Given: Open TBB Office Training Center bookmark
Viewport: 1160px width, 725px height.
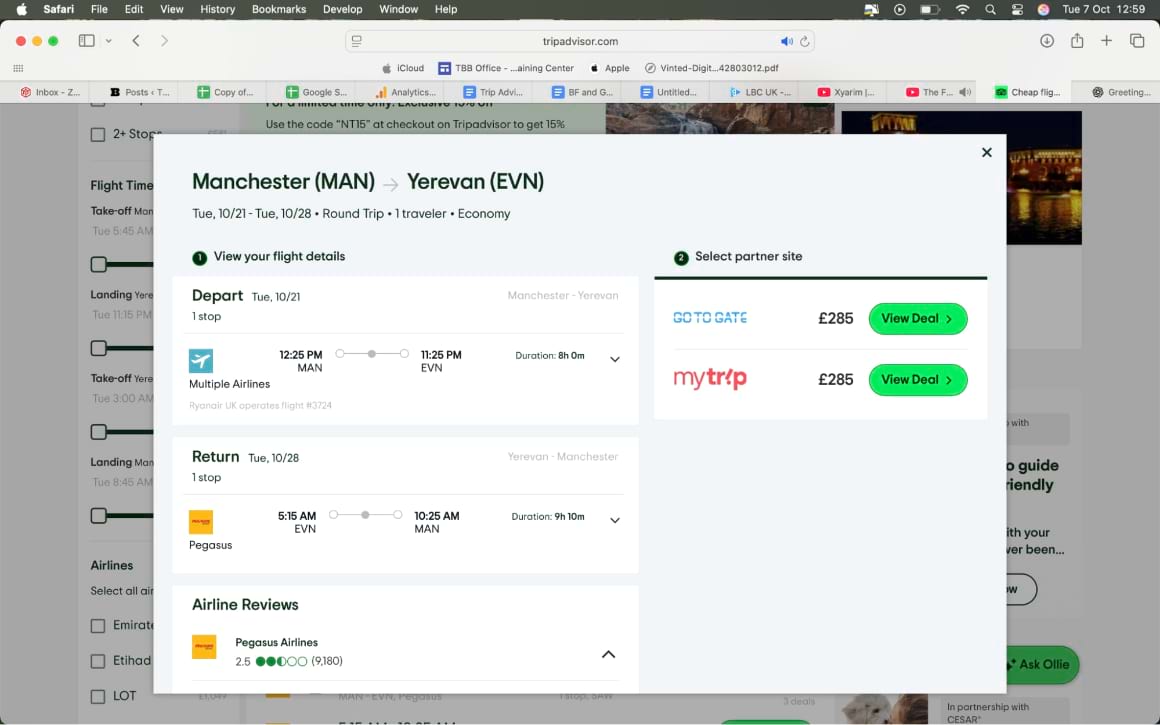Looking at the screenshot, I should (x=506, y=68).
